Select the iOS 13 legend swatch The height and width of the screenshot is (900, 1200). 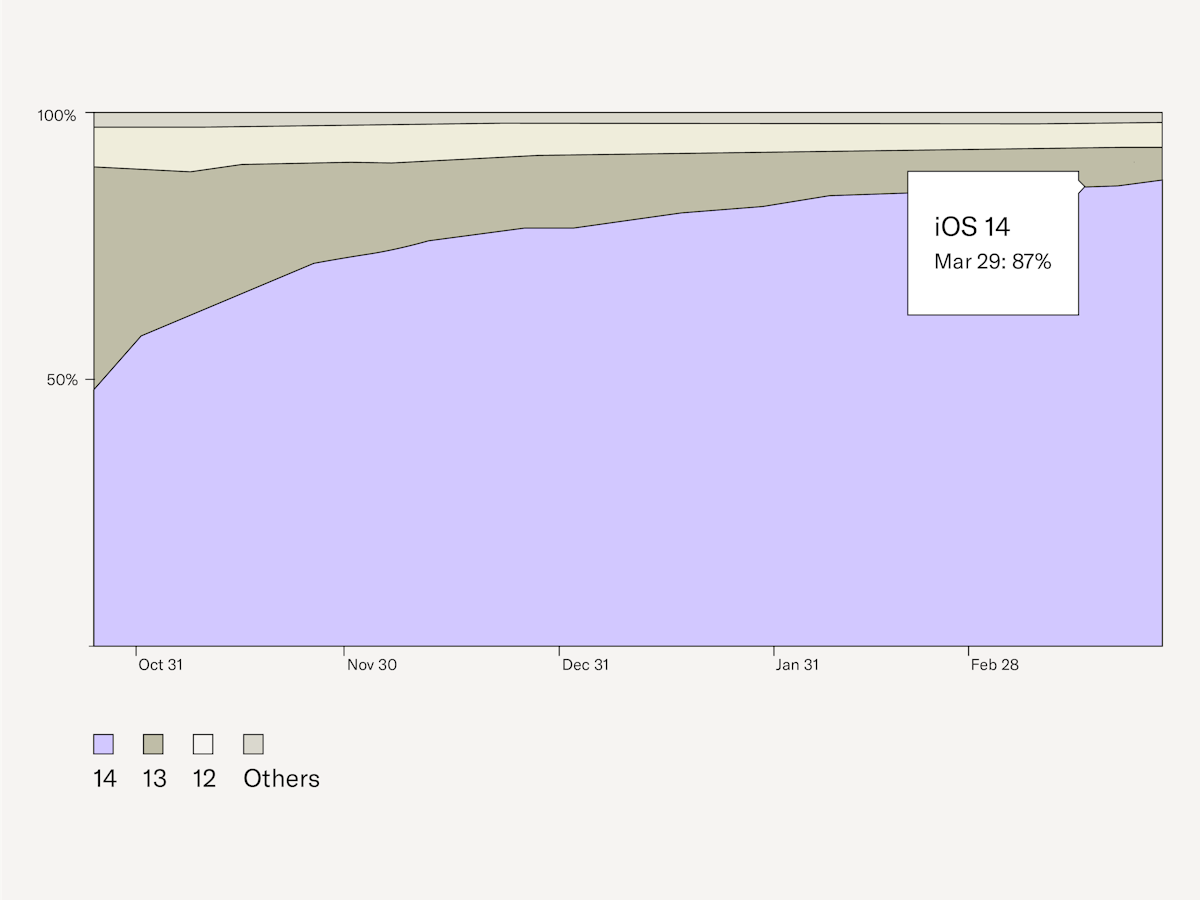click(152, 742)
